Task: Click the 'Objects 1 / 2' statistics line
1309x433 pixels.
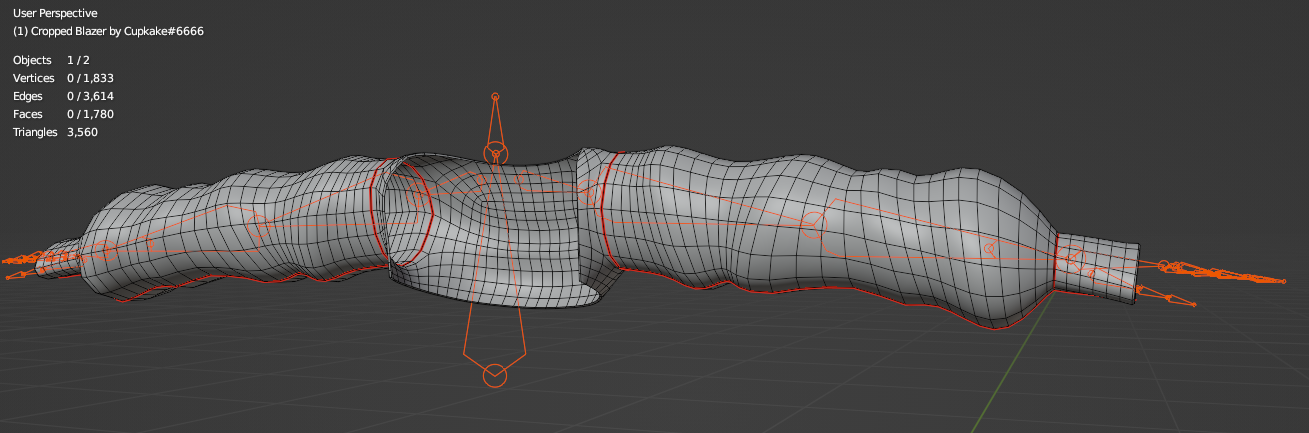Action: point(53,60)
